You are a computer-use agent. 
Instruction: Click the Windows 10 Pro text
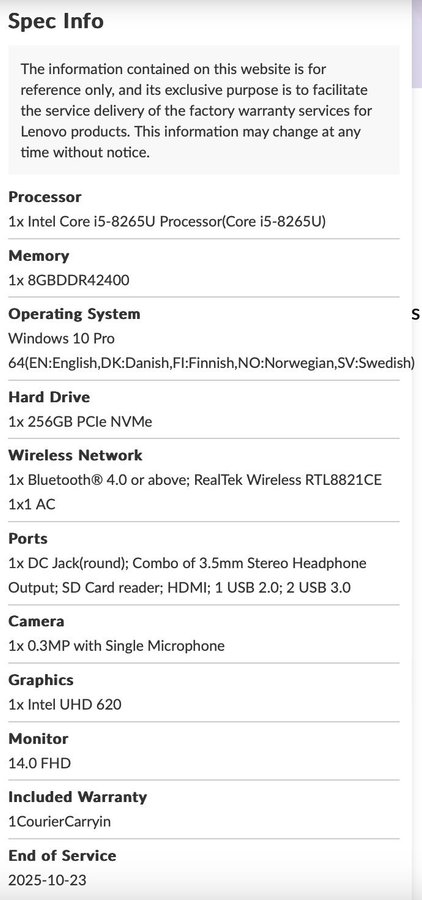pos(61,339)
